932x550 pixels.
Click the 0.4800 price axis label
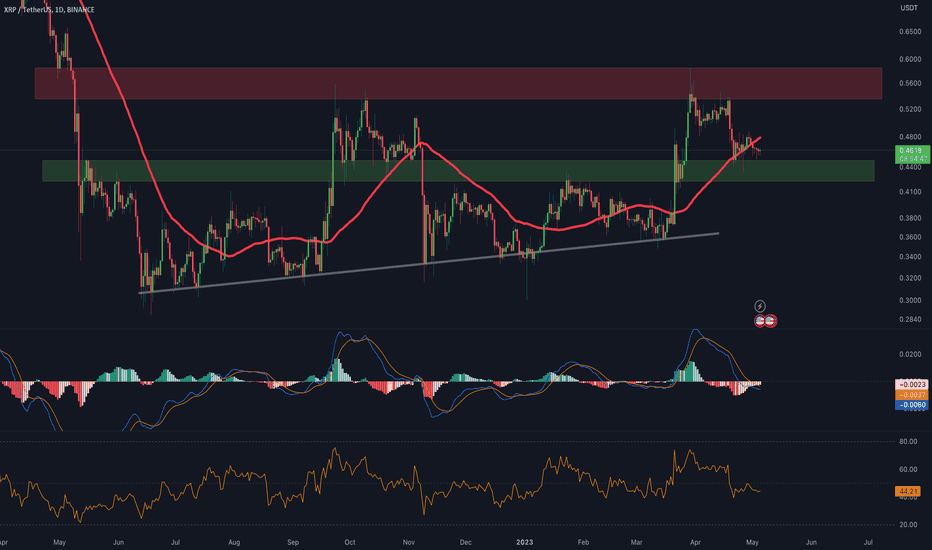point(910,137)
